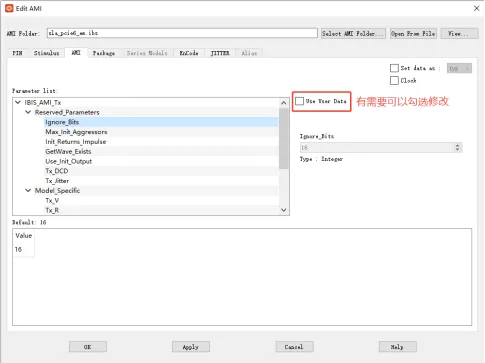Toggle the Clock checkbox

point(394,80)
